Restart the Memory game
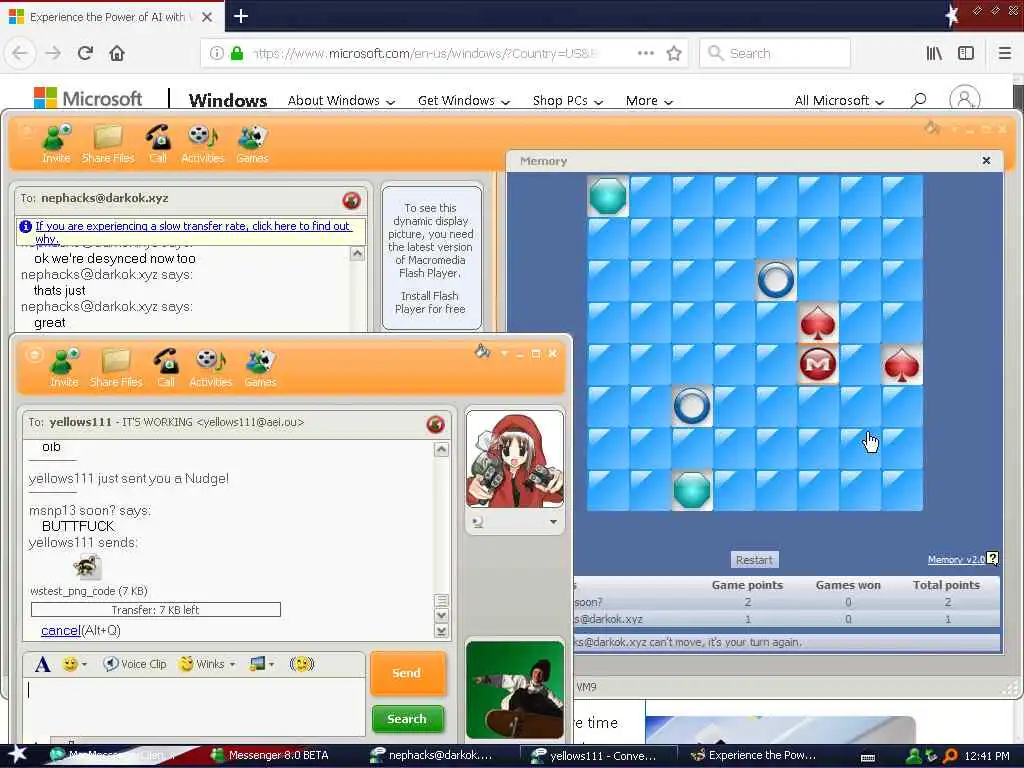This screenshot has height=768, width=1024. (x=754, y=560)
